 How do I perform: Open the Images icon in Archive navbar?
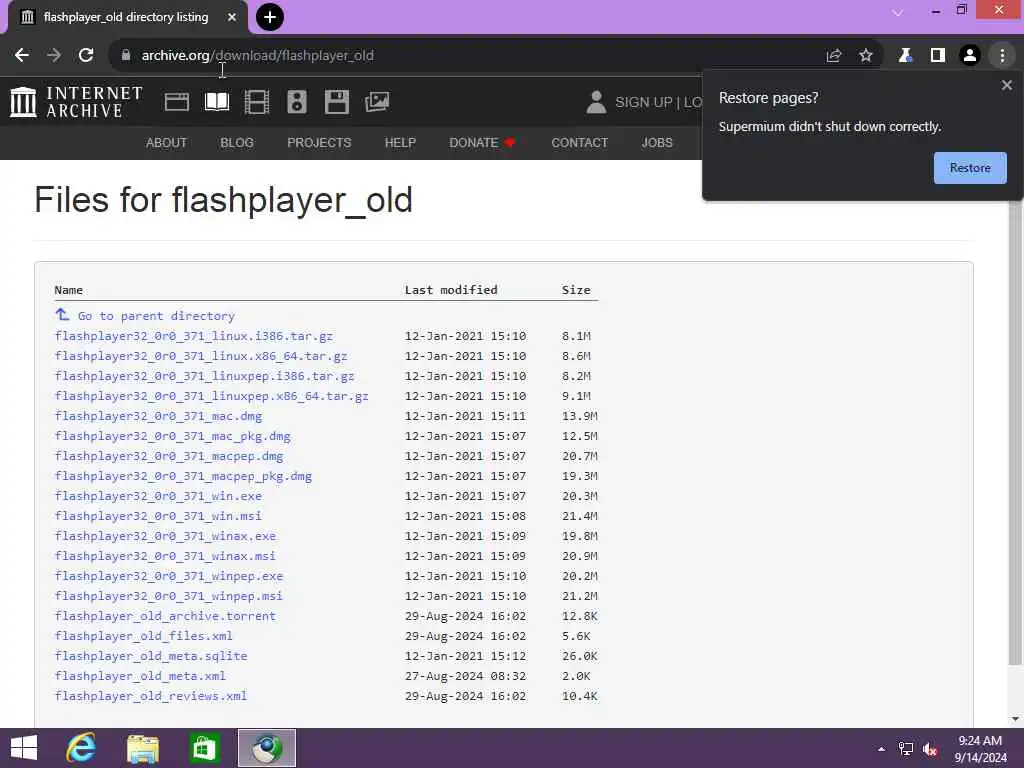[x=377, y=102]
